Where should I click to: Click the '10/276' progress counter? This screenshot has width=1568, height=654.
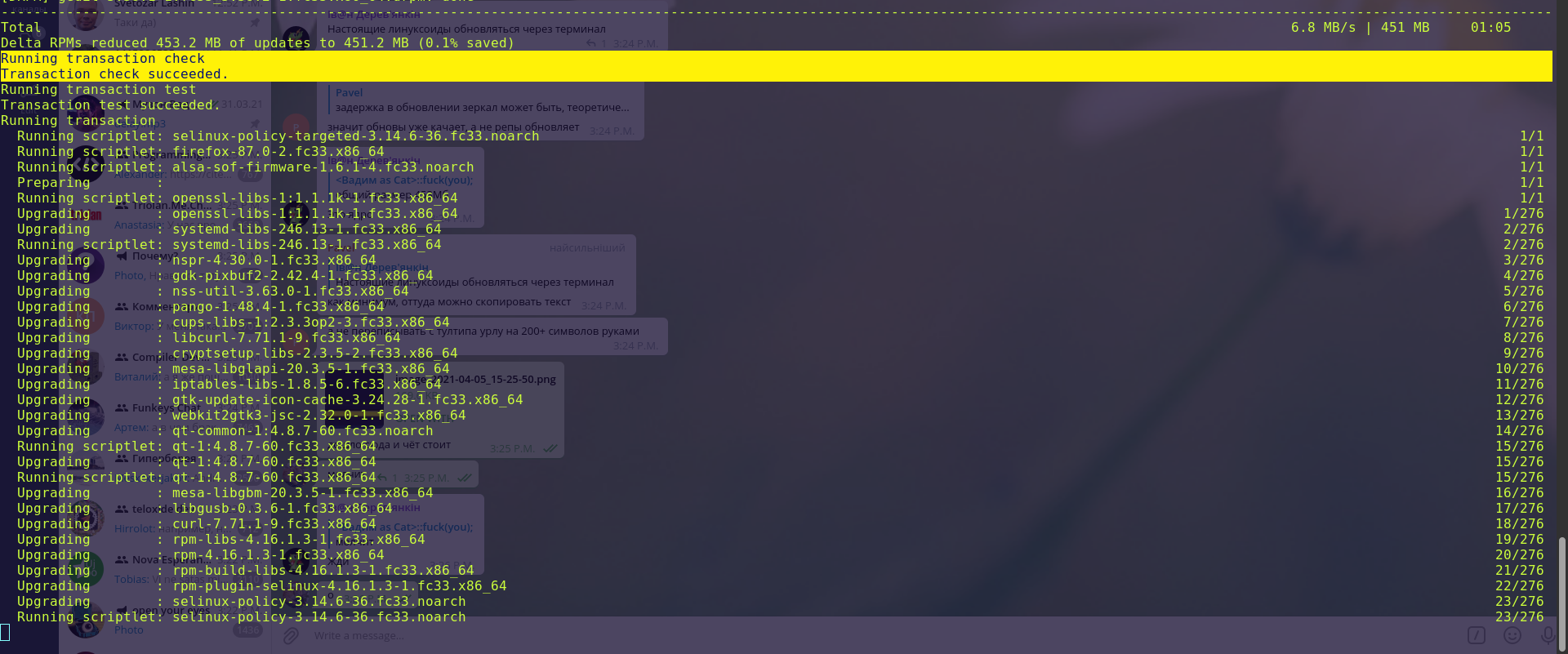[1520, 369]
